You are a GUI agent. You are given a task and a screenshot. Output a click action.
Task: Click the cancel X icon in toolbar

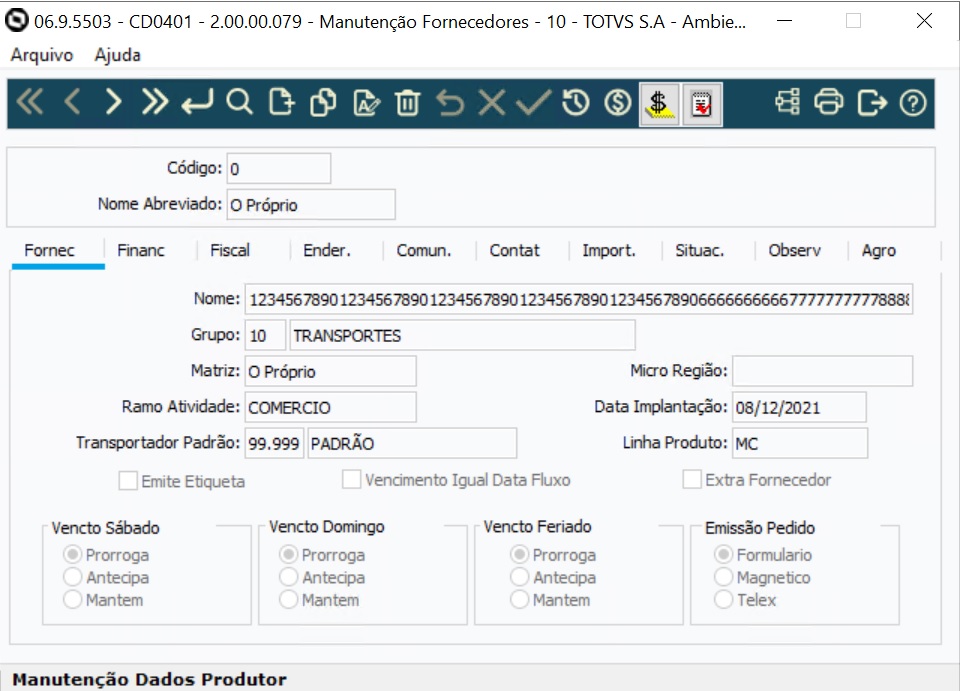click(x=492, y=102)
